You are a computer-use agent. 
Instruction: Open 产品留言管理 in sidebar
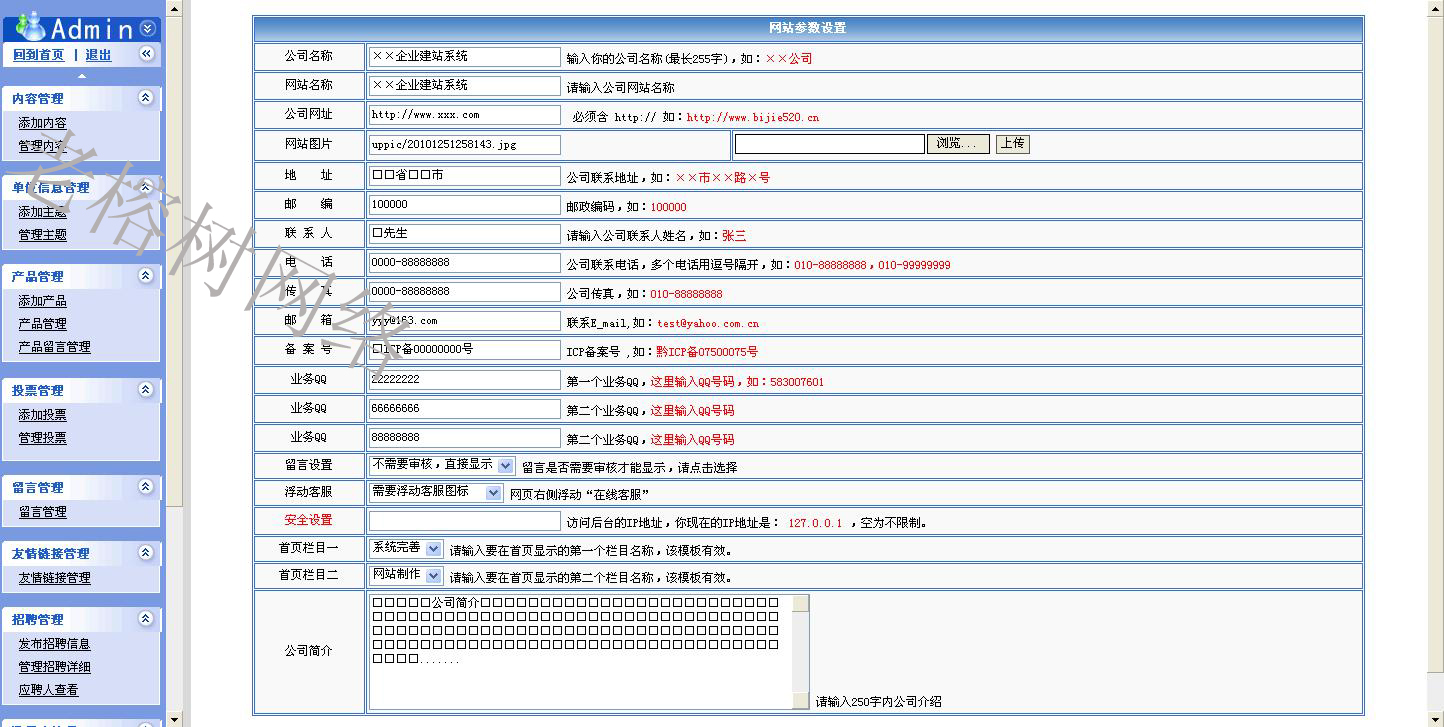pos(54,347)
